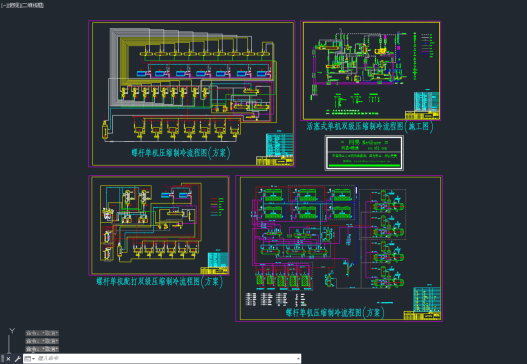Image resolution: width=527 pixels, height=364 pixels.
Task: Open command line customize wrench menu
Action: point(17,359)
